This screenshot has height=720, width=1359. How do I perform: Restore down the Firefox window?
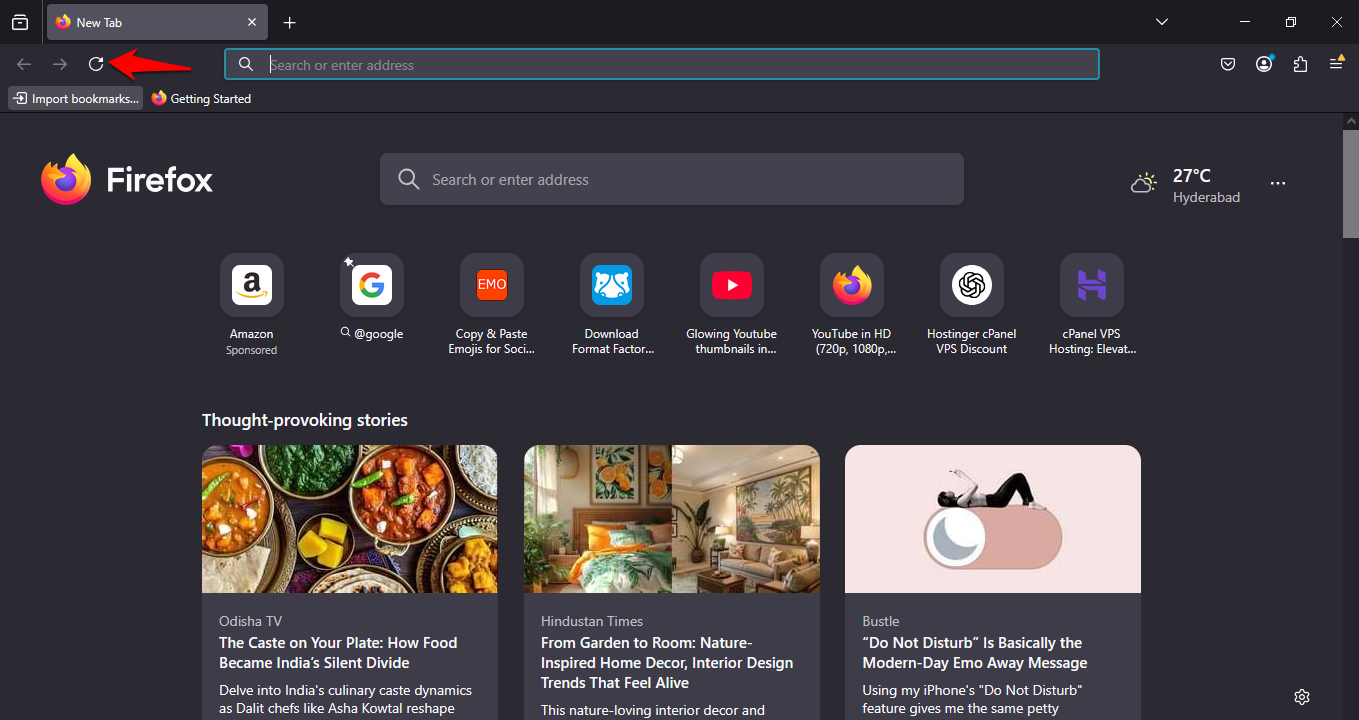coord(1291,22)
